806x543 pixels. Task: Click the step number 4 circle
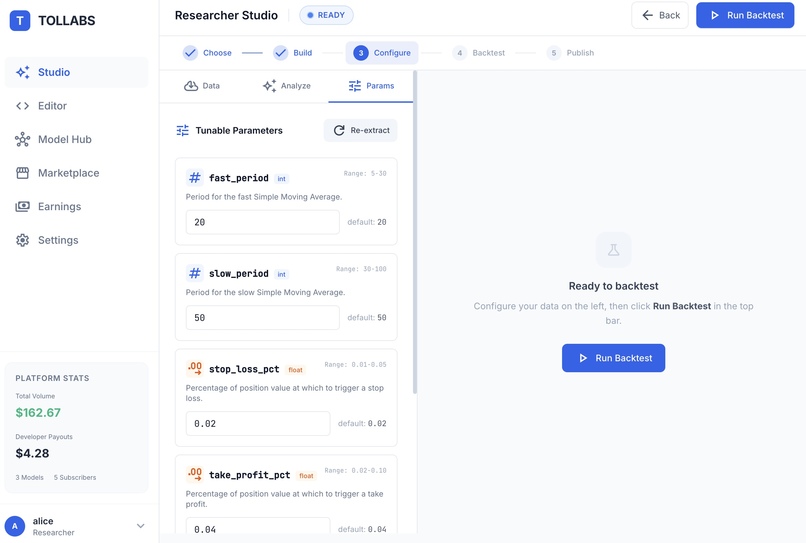click(x=460, y=53)
